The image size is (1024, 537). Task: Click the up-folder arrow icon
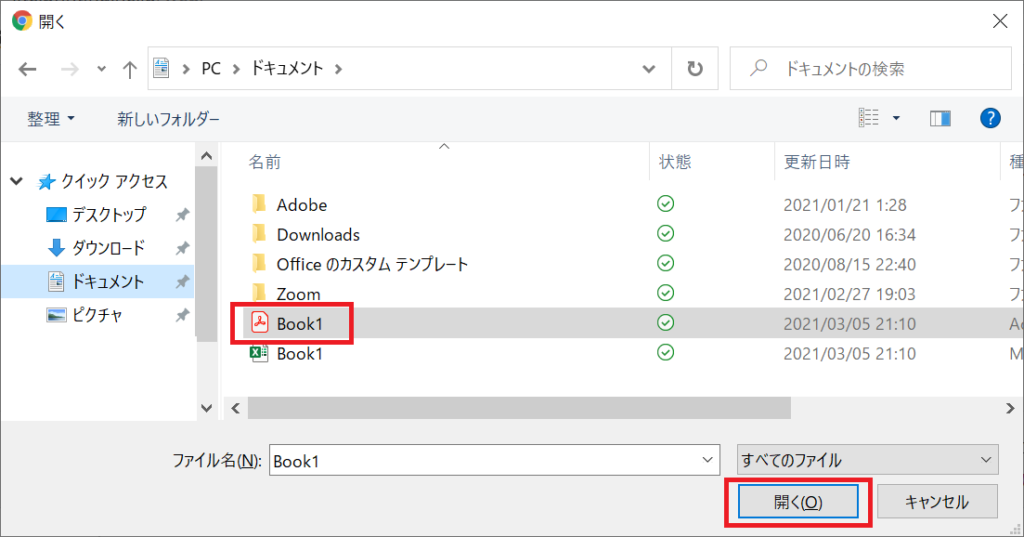[x=129, y=69]
